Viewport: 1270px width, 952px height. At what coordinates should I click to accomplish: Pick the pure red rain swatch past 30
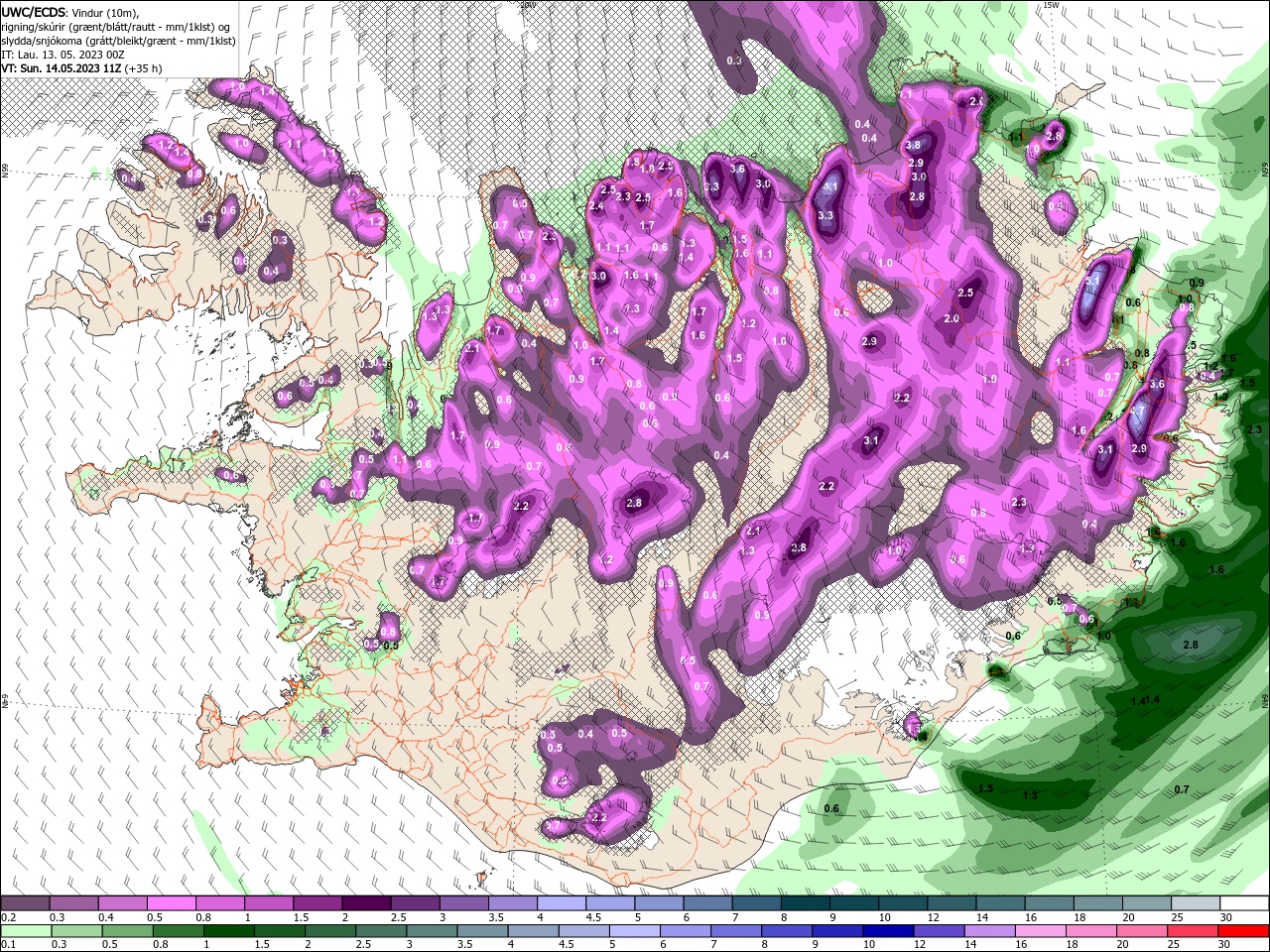coord(1244,931)
